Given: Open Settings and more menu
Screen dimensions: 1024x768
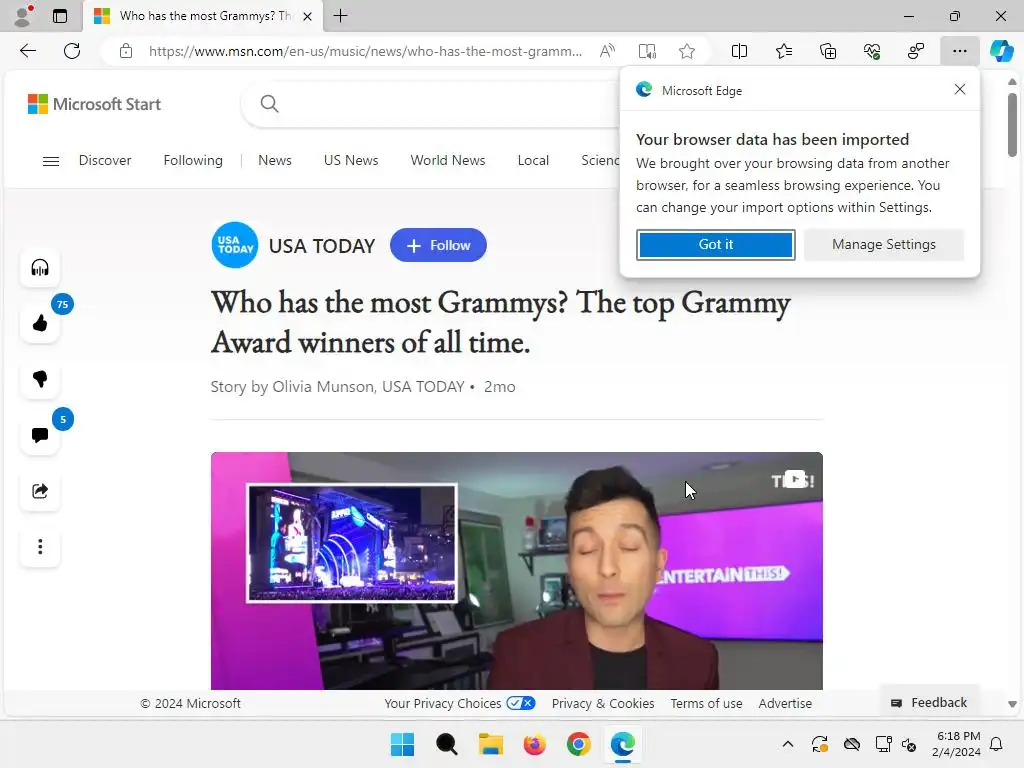Looking at the screenshot, I should click(x=959, y=51).
